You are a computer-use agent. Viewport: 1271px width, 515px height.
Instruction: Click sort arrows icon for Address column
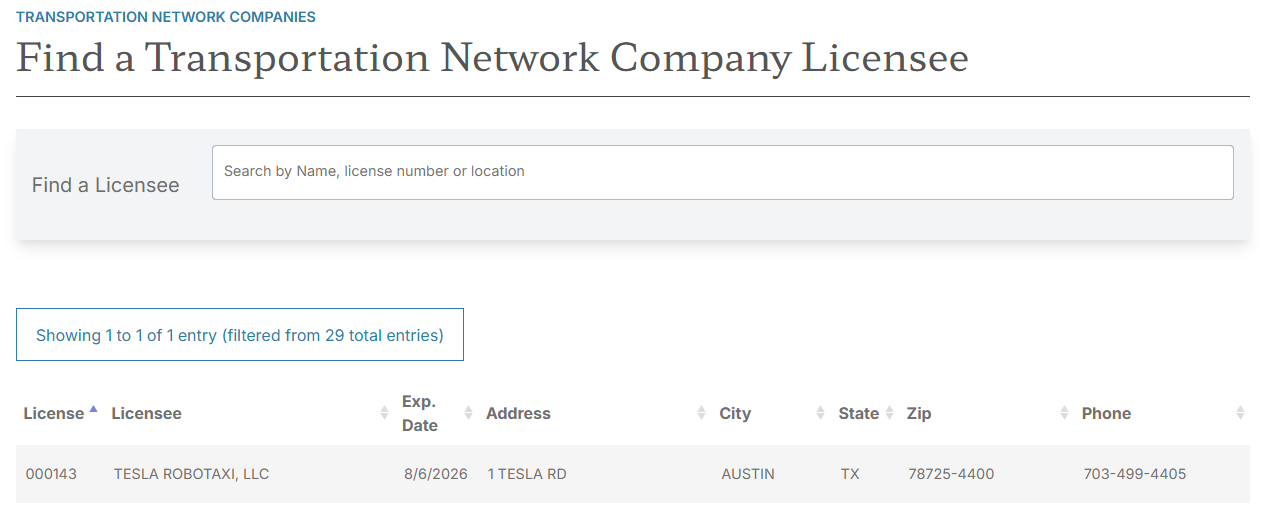click(x=701, y=413)
